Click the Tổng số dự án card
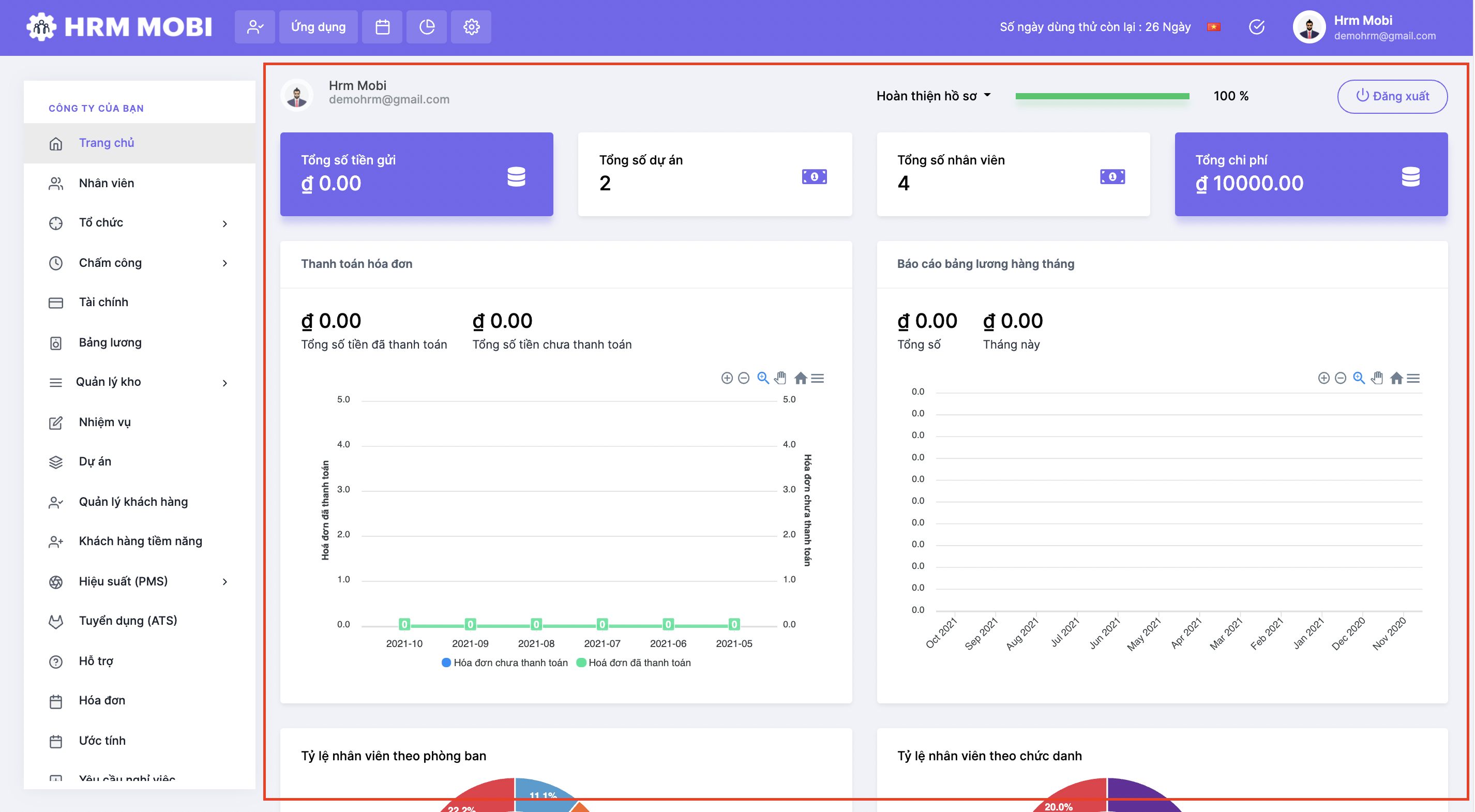This screenshot has width=1475, height=812. click(715, 174)
